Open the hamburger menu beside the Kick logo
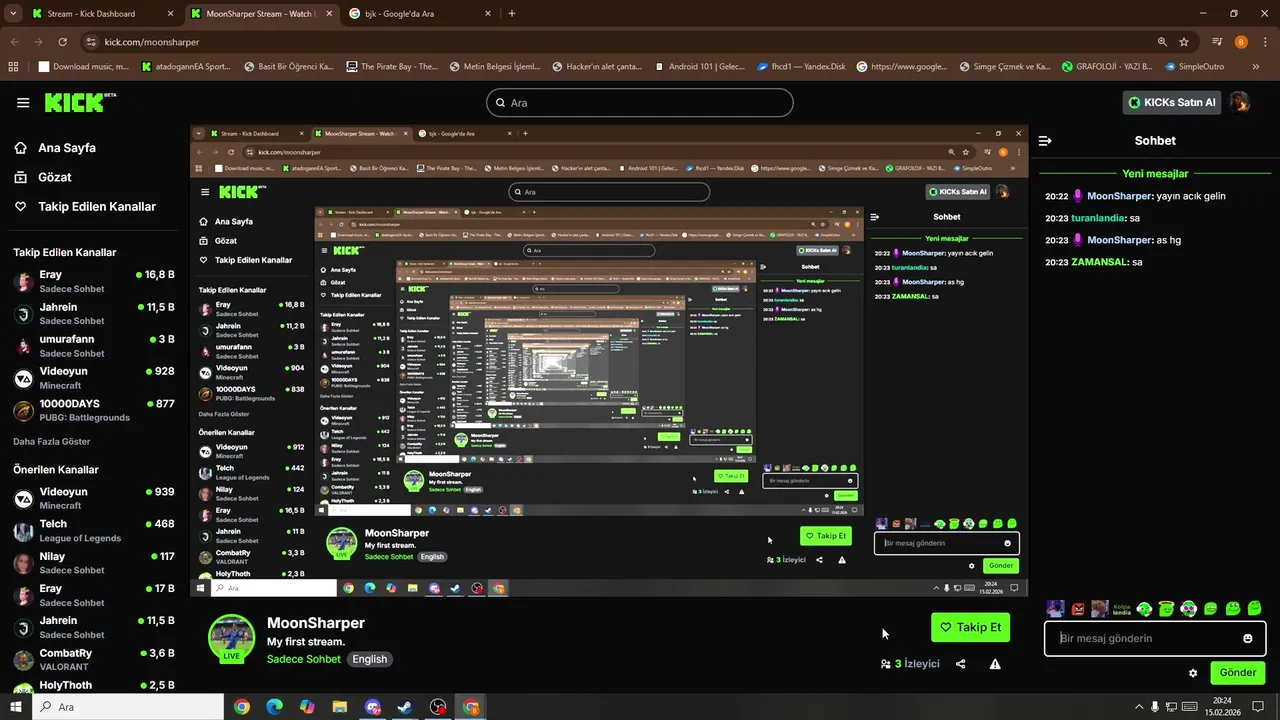The height and width of the screenshot is (720, 1280). pyautogui.click(x=23, y=103)
